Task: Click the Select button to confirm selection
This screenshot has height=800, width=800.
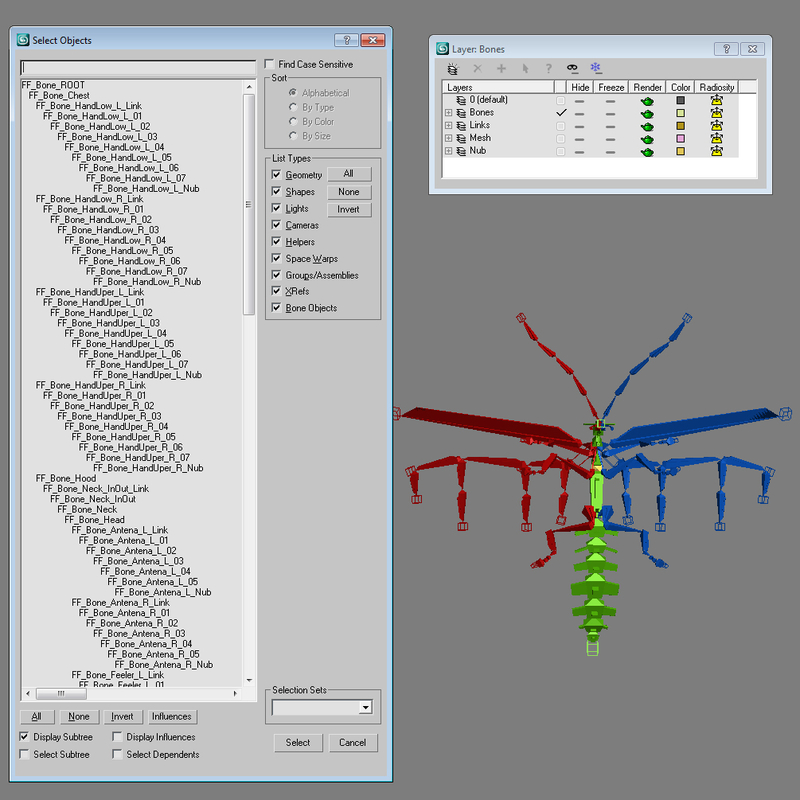Action: (x=297, y=743)
